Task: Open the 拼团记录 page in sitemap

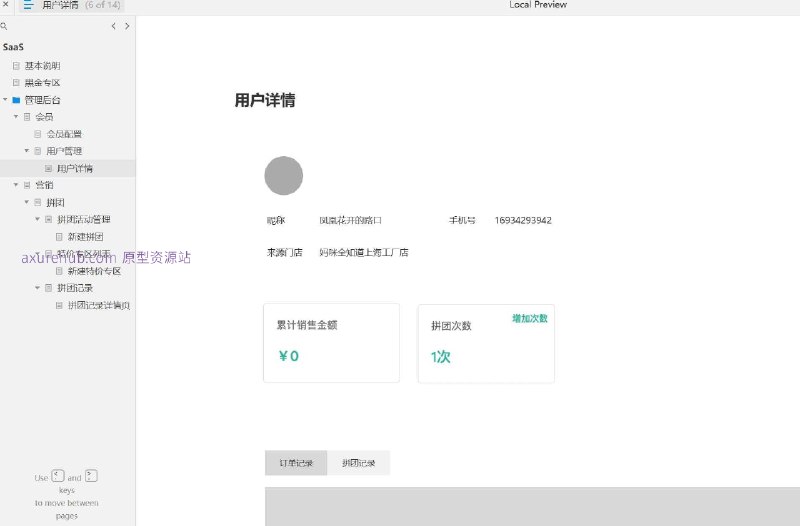Action: click(74, 288)
